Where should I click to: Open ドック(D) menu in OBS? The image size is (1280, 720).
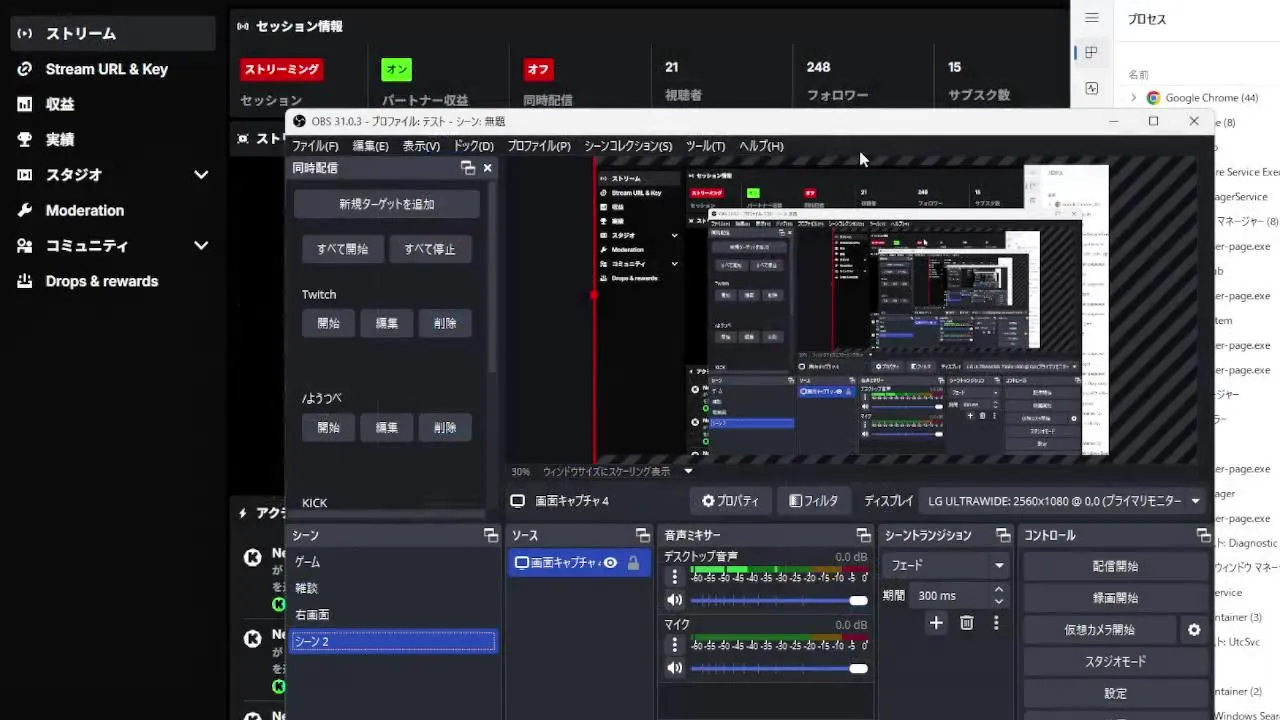click(x=474, y=146)
